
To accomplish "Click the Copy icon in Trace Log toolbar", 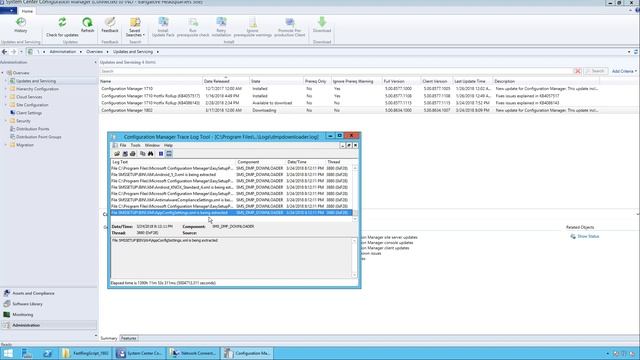I will 142,154.
